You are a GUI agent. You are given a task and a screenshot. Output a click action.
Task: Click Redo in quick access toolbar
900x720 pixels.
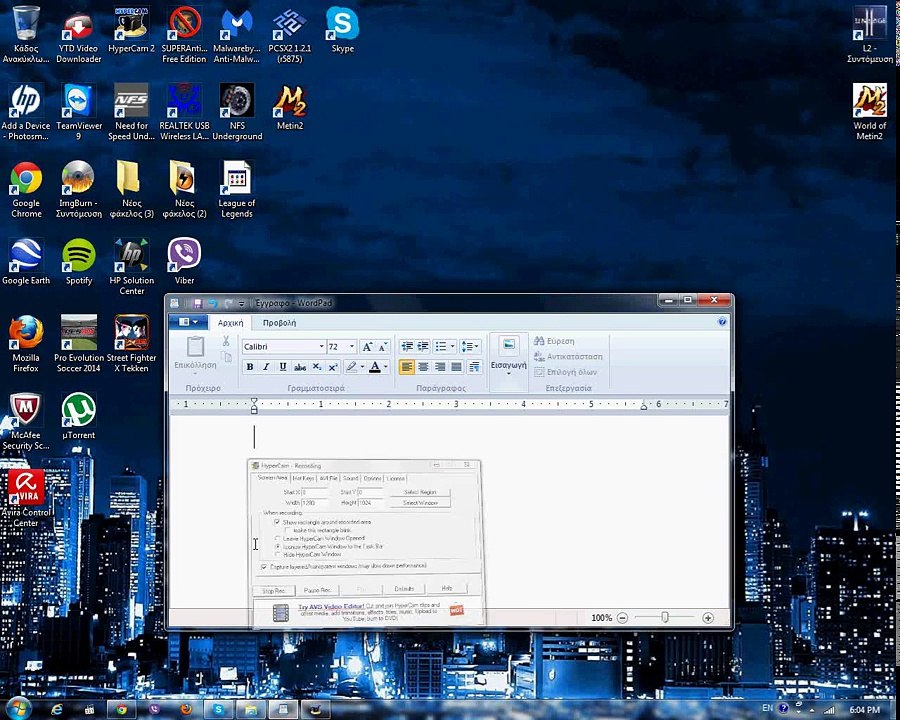click(x=228, y=303)
